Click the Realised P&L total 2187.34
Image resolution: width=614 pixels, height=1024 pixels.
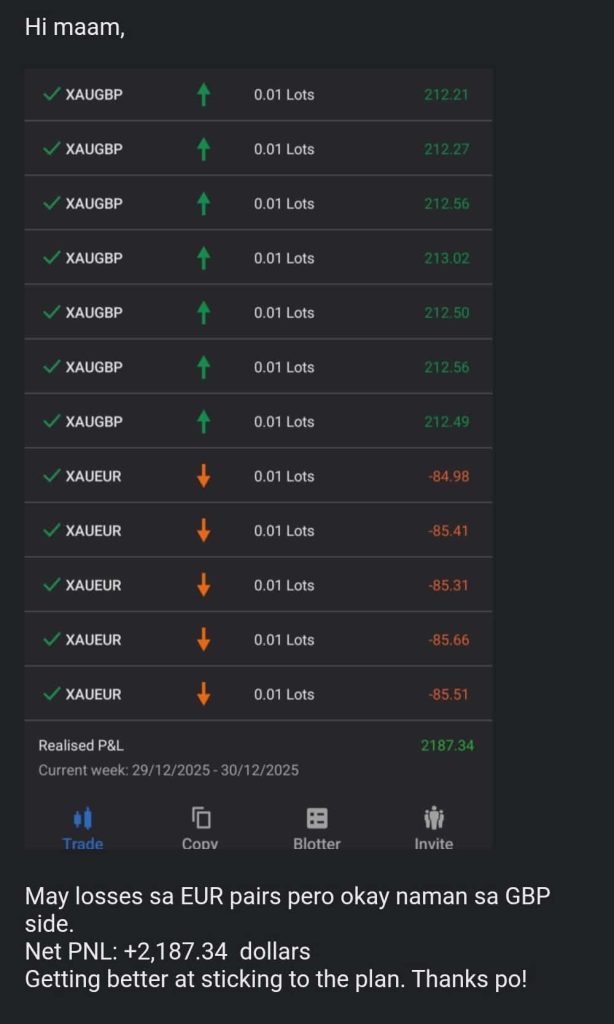click(447, 746)
